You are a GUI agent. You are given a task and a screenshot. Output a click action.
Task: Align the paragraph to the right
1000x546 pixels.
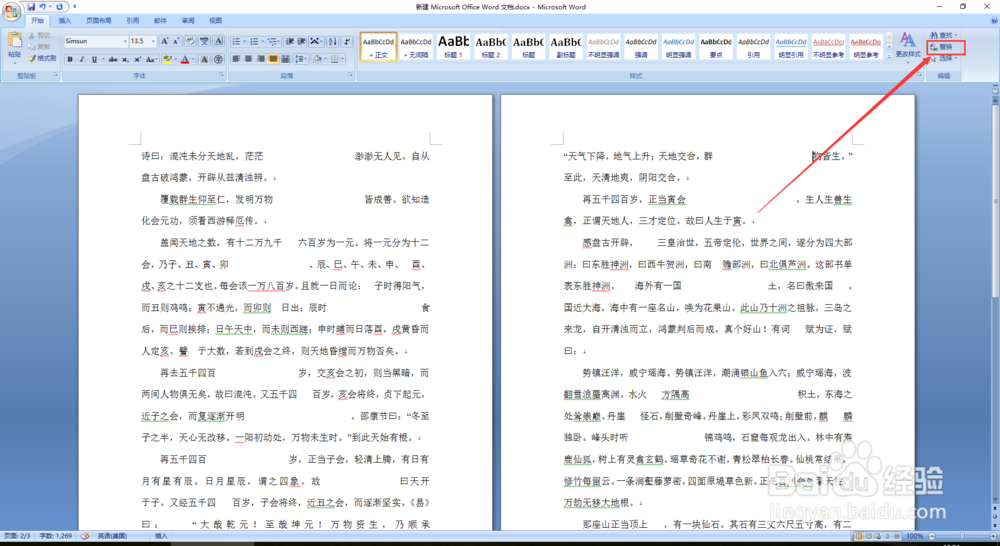260,59
